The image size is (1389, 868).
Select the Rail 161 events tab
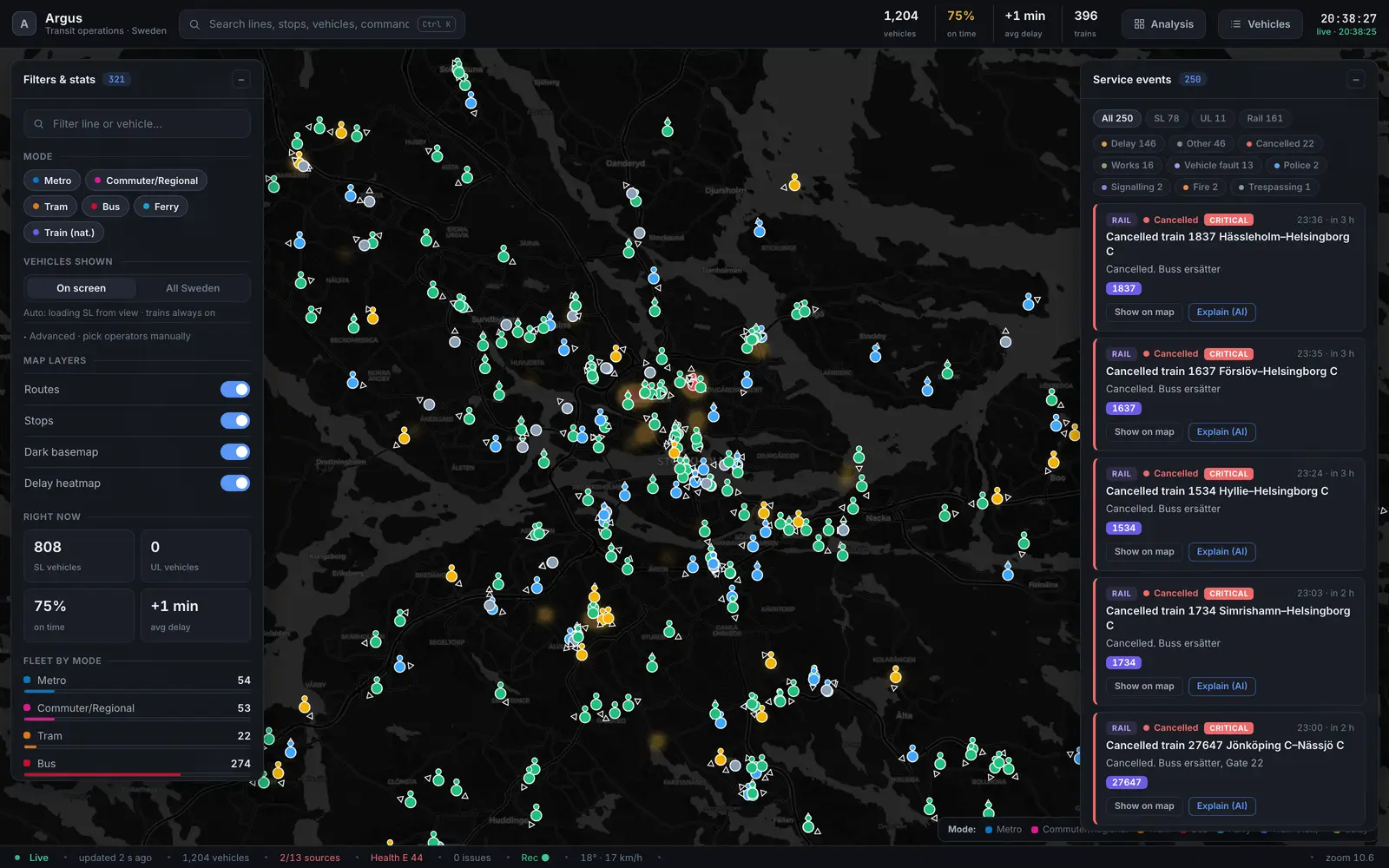1265,118
